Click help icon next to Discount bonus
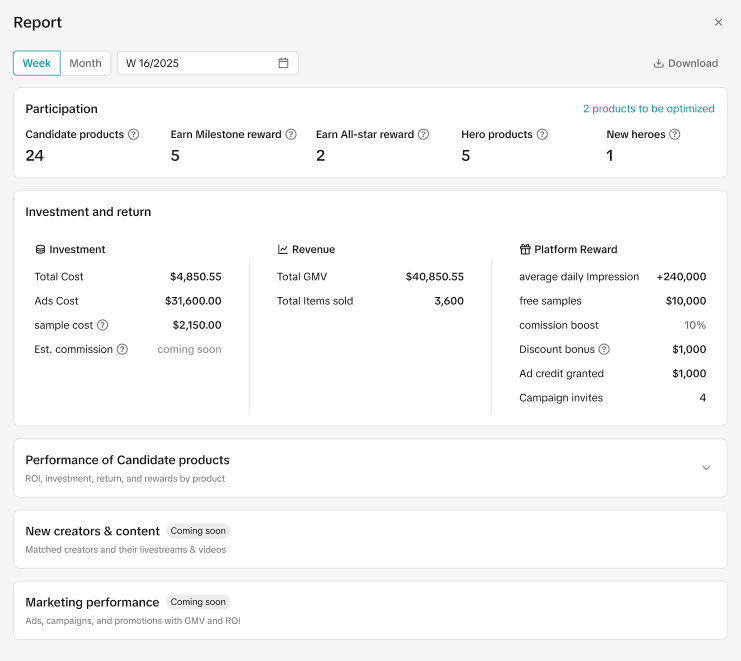This screenshot has width=741, height=661. click(604, 349)
